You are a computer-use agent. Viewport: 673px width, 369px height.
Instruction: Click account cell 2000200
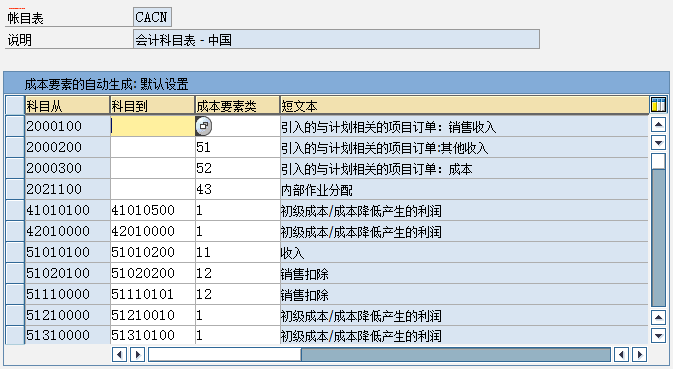click(67, 147)
